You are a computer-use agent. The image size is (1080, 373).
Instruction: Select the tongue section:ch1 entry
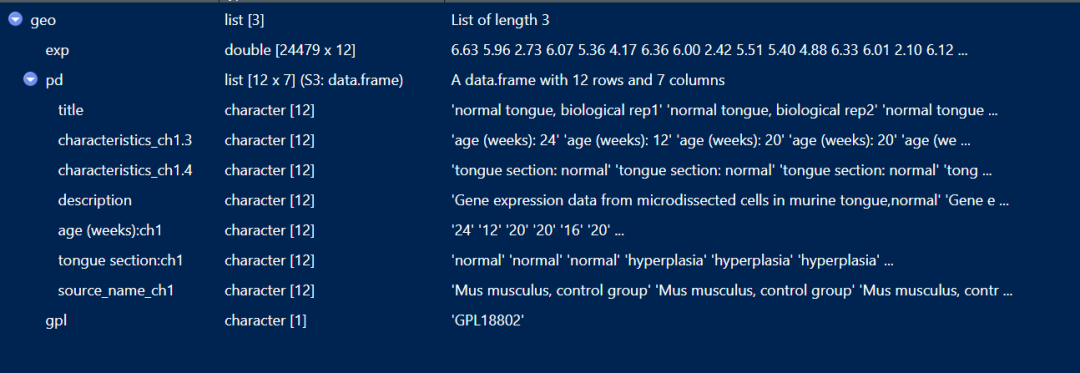(119, 261)
